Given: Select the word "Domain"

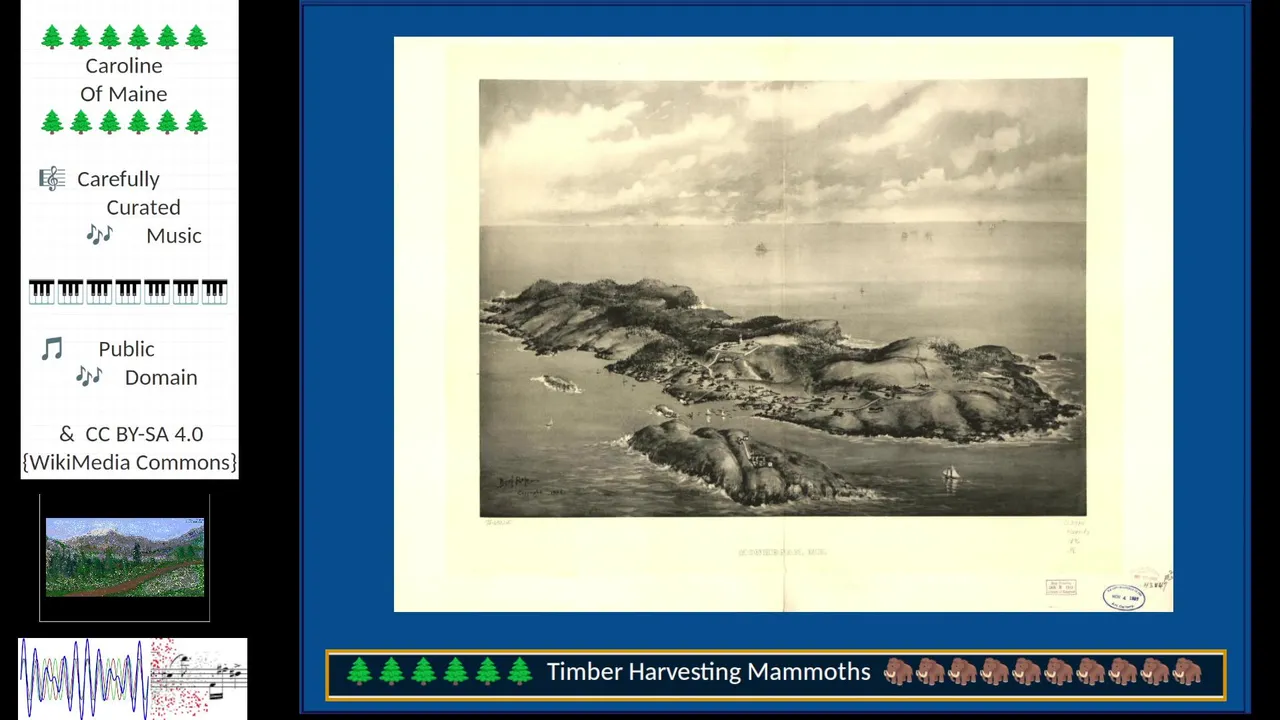Looking at the screenshot, I should coord(161,377).
